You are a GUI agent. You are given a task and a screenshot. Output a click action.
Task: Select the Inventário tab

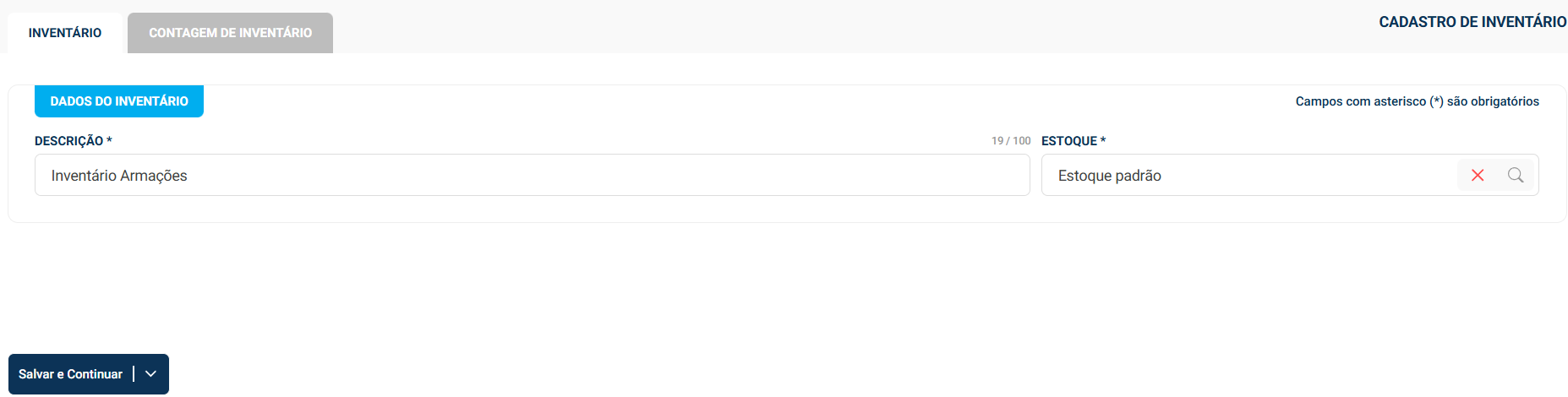[65, 33]
